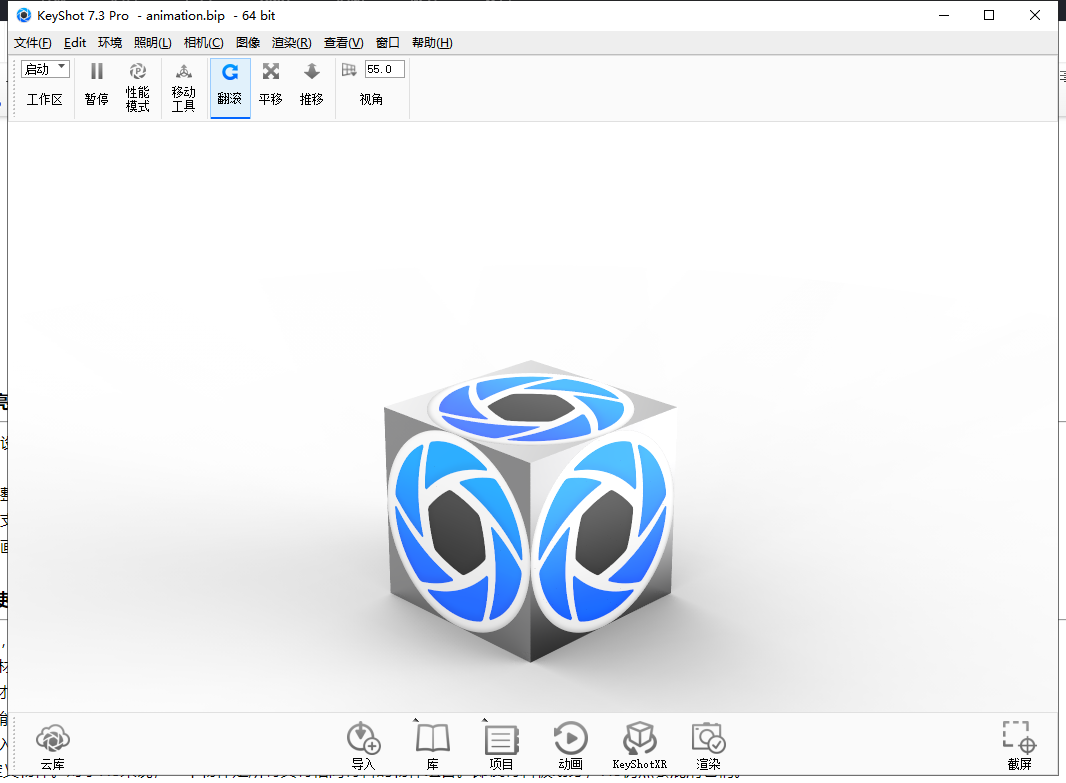Click the KeyShot app icon in title bar
The image size is (1066, 783).
pos(24,15)
